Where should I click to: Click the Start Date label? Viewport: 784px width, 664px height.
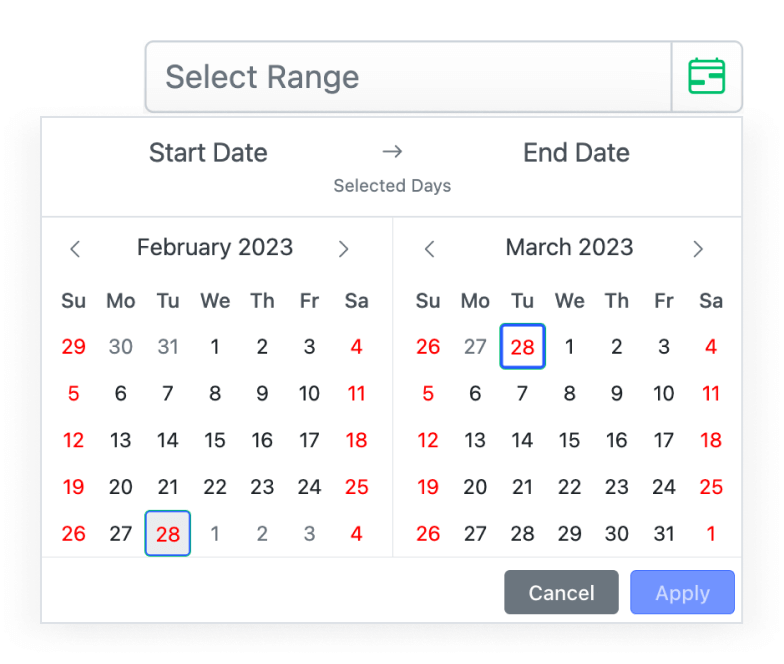coord(208,153)
